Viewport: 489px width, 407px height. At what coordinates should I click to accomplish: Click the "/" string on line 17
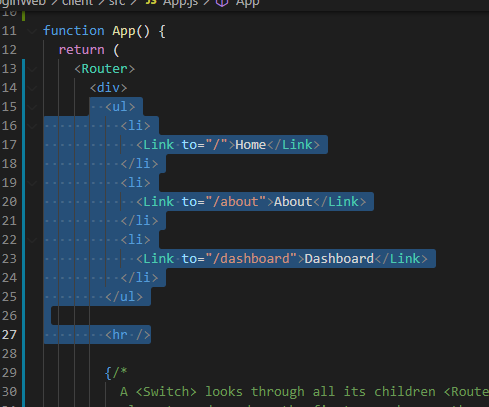(216, 145)
